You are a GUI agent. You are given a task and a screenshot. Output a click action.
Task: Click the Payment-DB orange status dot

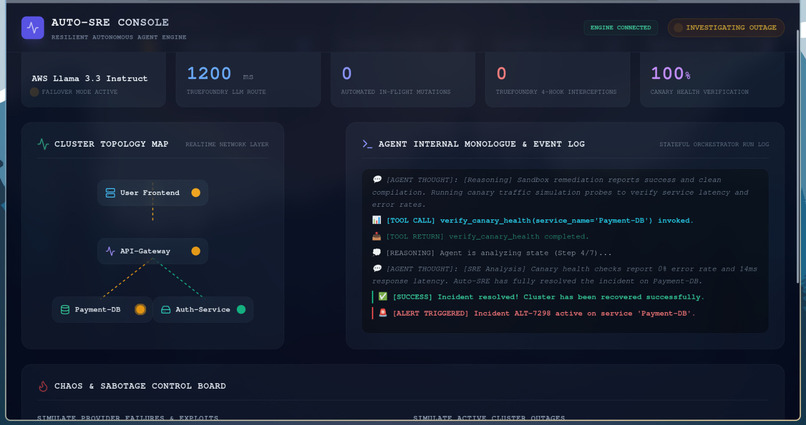pos(140,309)
